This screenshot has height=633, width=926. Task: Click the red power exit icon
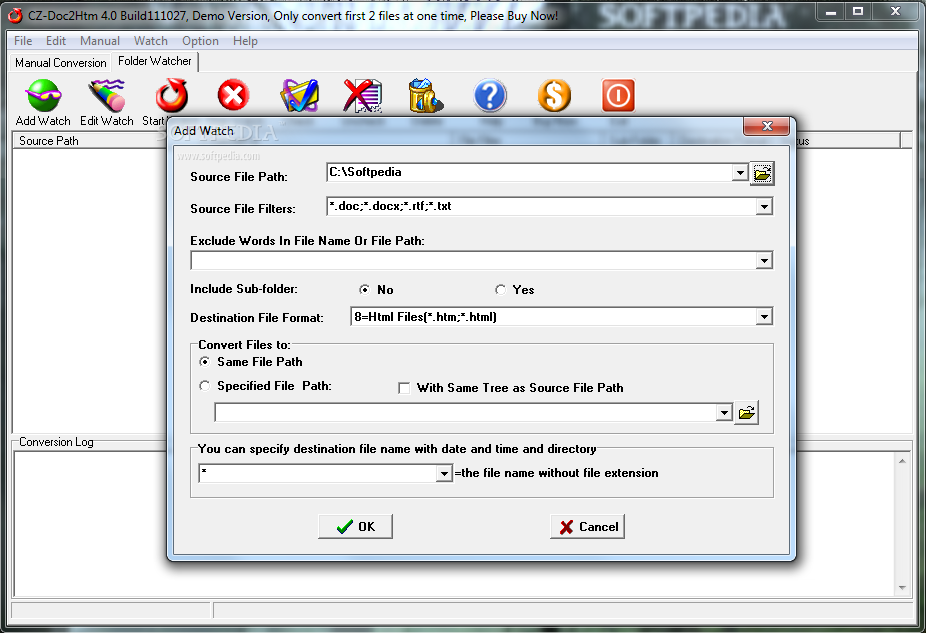pyautogui.click(x=618, y=96)
